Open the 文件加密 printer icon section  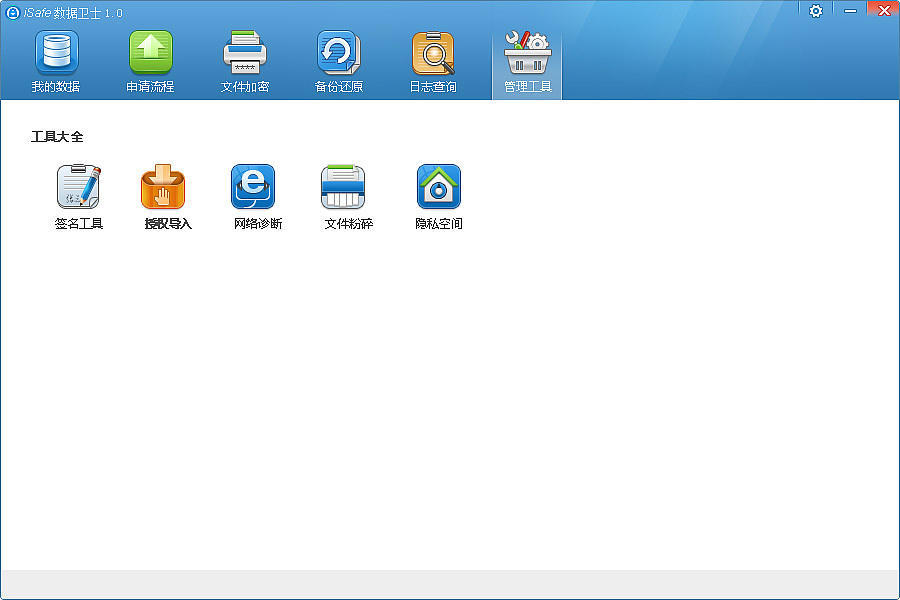(245, 62)
